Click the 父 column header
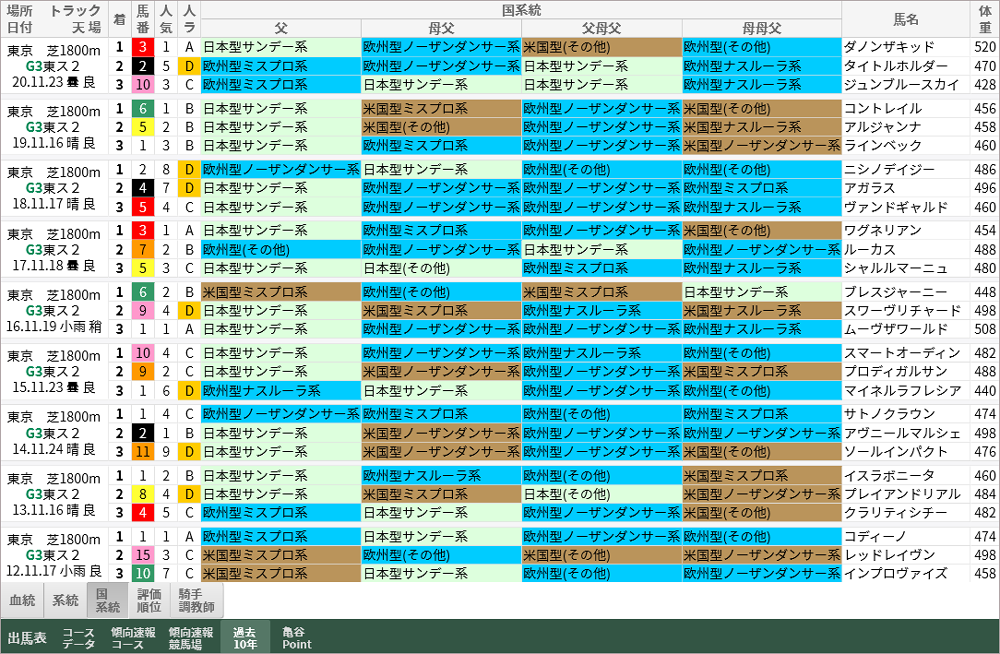This screenshot has height=654, width=1000. [x=281, y=29]
